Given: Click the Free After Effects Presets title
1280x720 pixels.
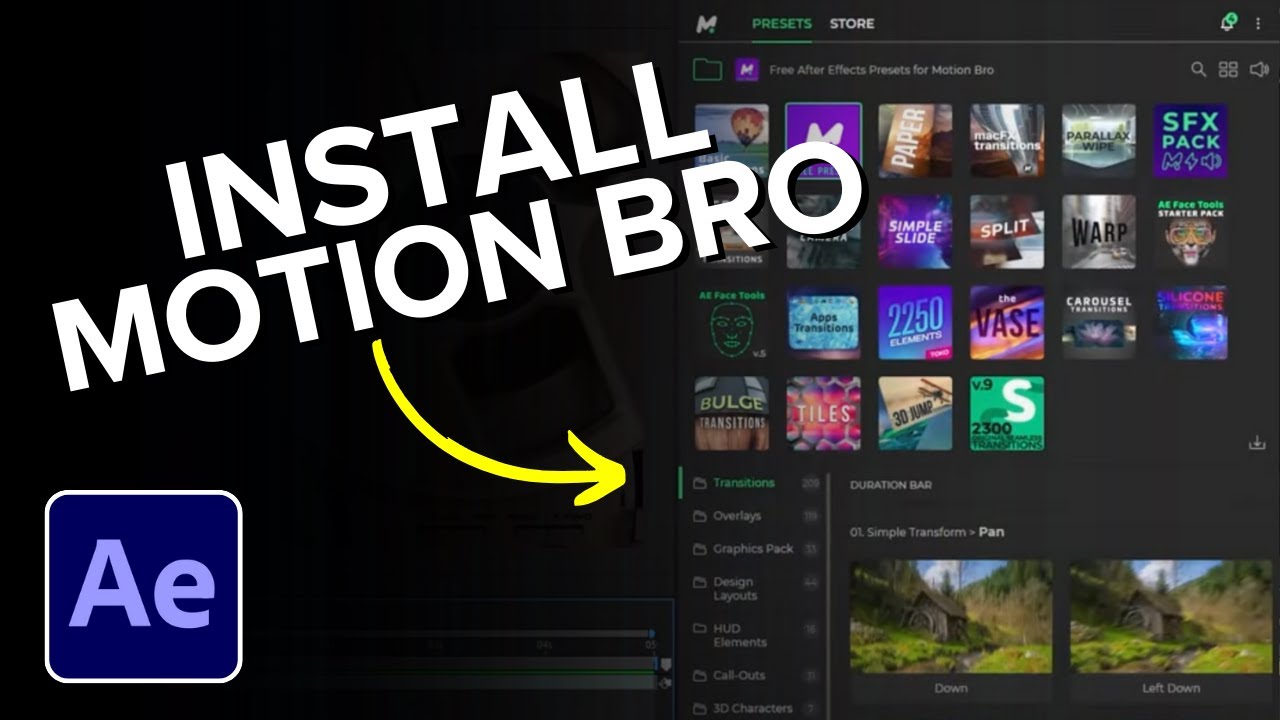Looking at the screenshot, I should 881,70.
